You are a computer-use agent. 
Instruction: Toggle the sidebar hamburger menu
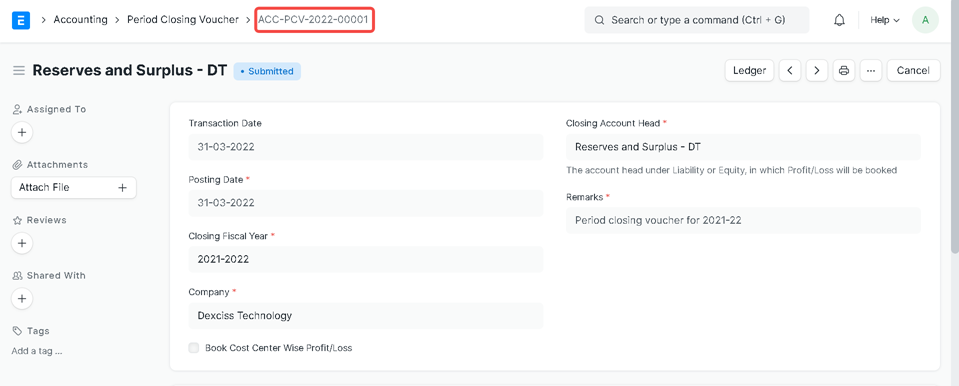tap(19, 71)
